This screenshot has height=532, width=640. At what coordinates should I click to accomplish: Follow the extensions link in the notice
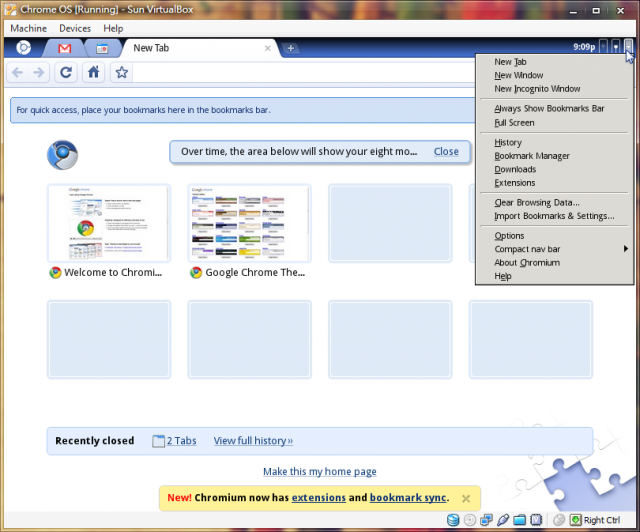coord(318,498)
